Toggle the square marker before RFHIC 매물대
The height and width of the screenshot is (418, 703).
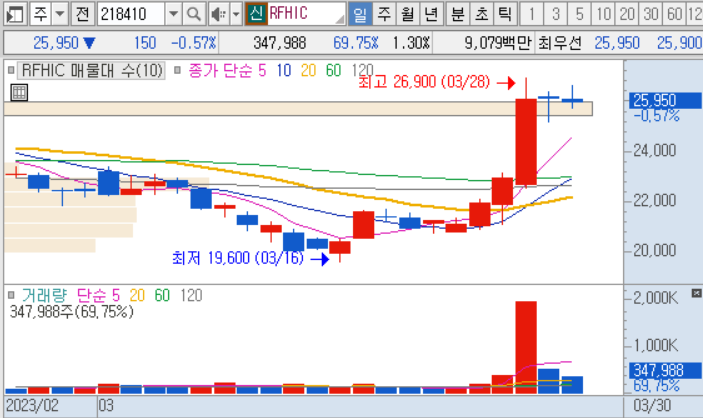(x=11, y=70)
